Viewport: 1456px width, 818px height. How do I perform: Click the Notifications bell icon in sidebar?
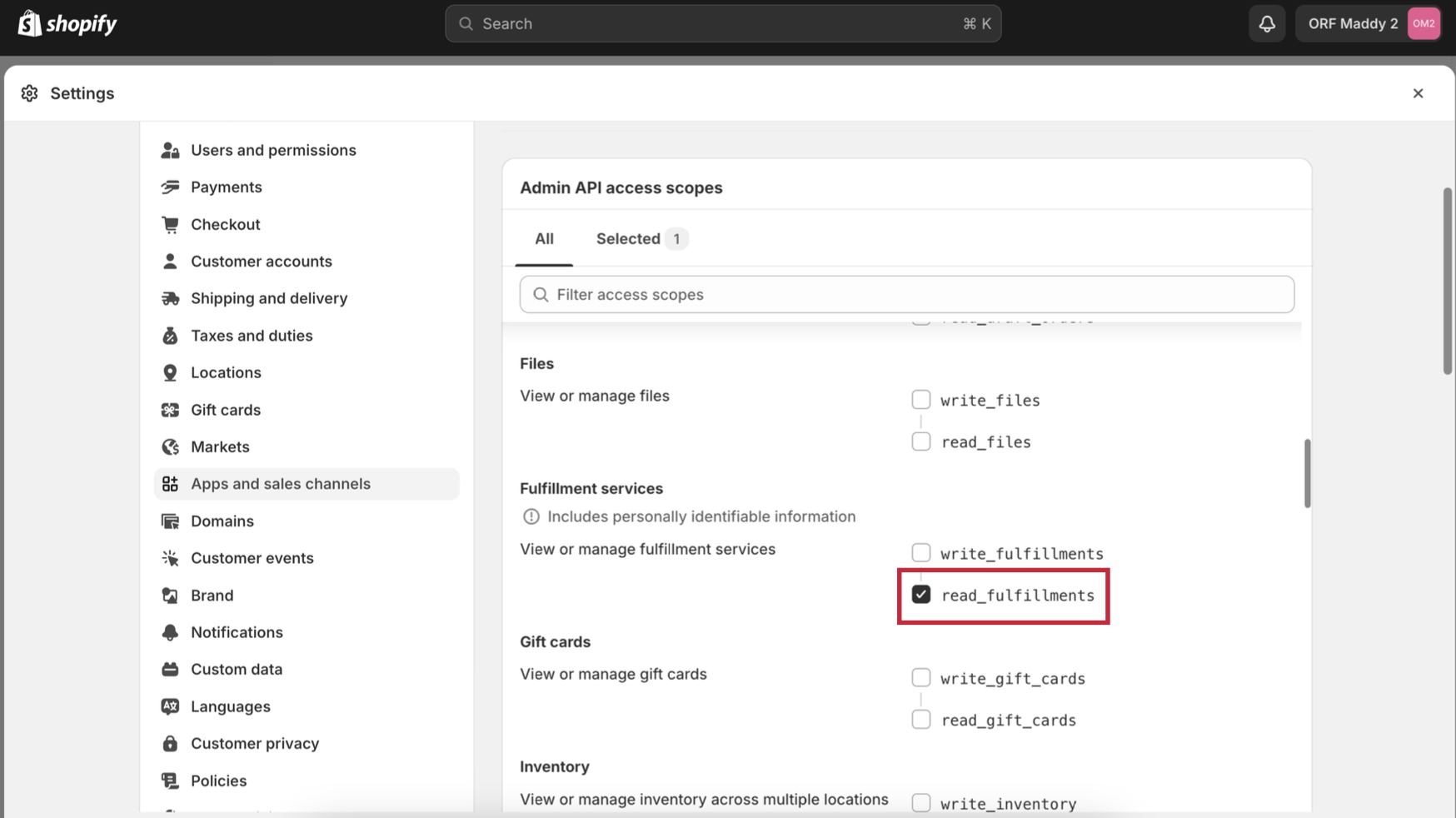click(x=170, y=632)
